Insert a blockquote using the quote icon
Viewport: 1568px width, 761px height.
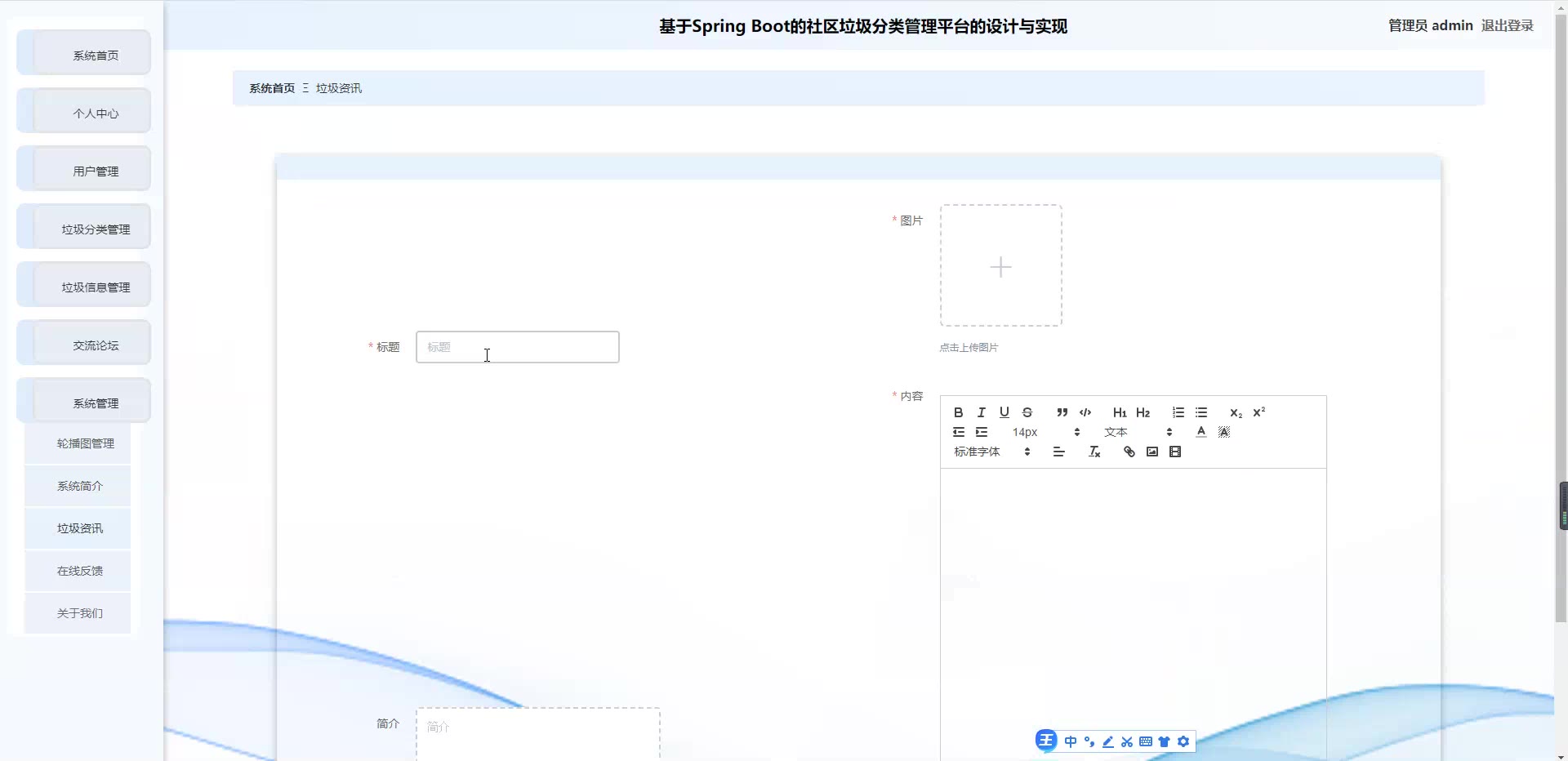click(x=1062, y=412)
